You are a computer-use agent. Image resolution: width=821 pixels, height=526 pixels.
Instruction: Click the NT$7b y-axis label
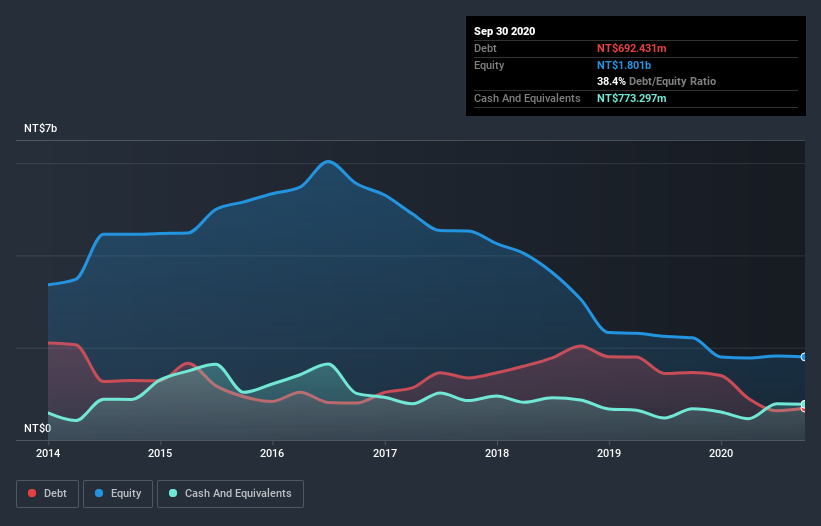tap(41, 128)
